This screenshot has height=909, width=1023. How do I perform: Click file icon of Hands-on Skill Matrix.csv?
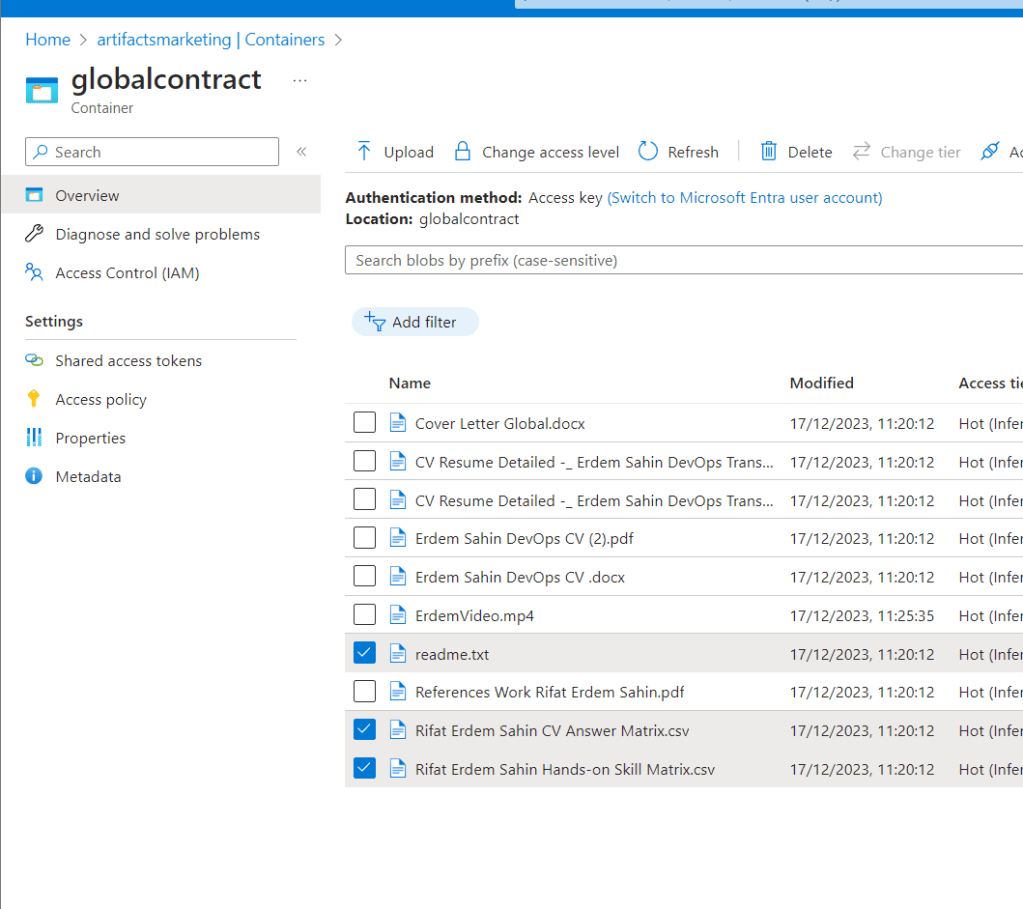click(398, 768)
